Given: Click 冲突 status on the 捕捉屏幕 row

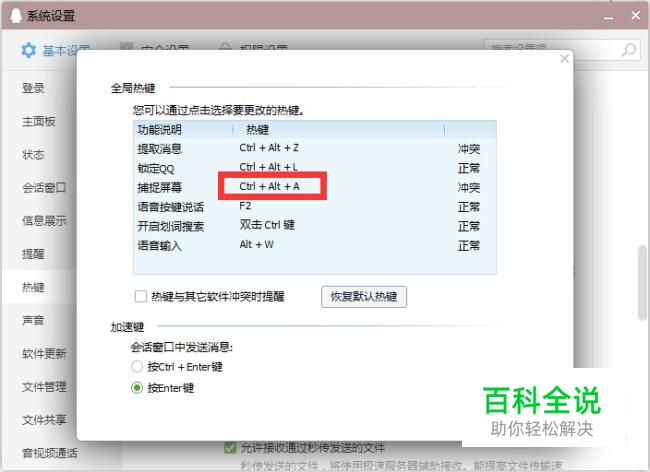Looking at the screenshot, I should coord(469,188).
